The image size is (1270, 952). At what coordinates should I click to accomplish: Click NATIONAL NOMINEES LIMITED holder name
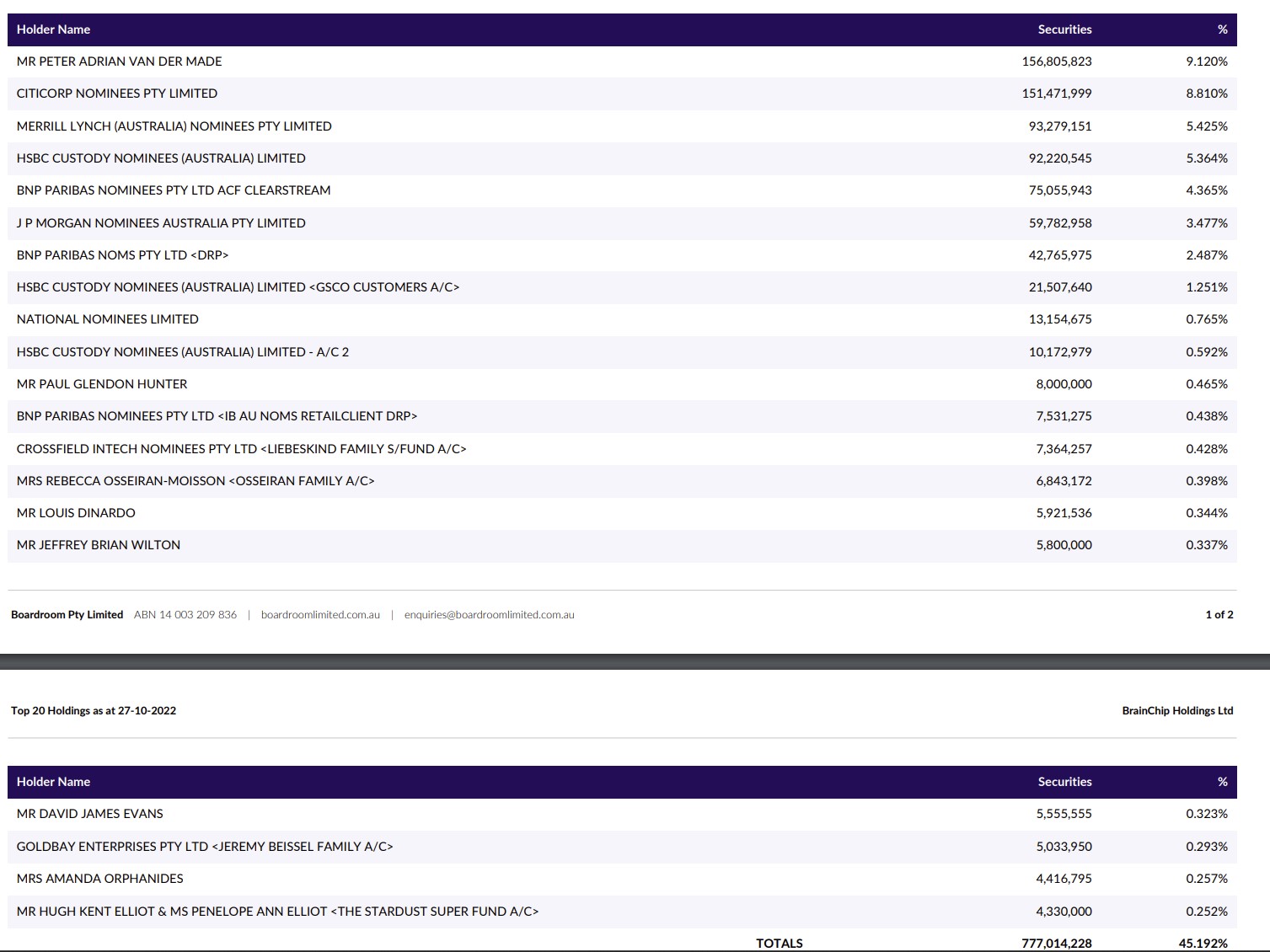[x=108, y=319]
